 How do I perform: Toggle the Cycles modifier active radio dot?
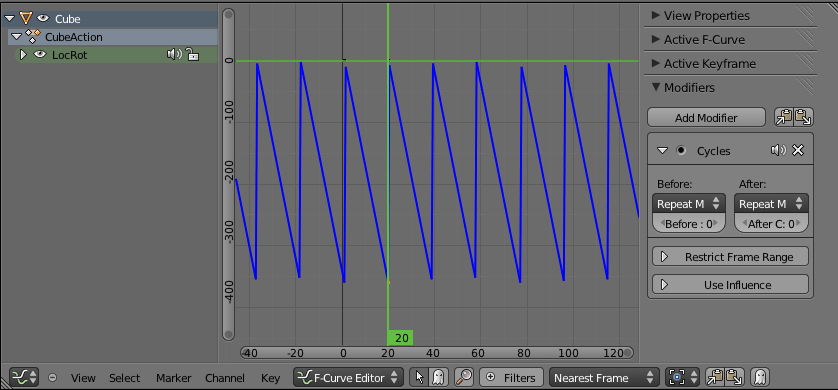(x=681, y=151)
